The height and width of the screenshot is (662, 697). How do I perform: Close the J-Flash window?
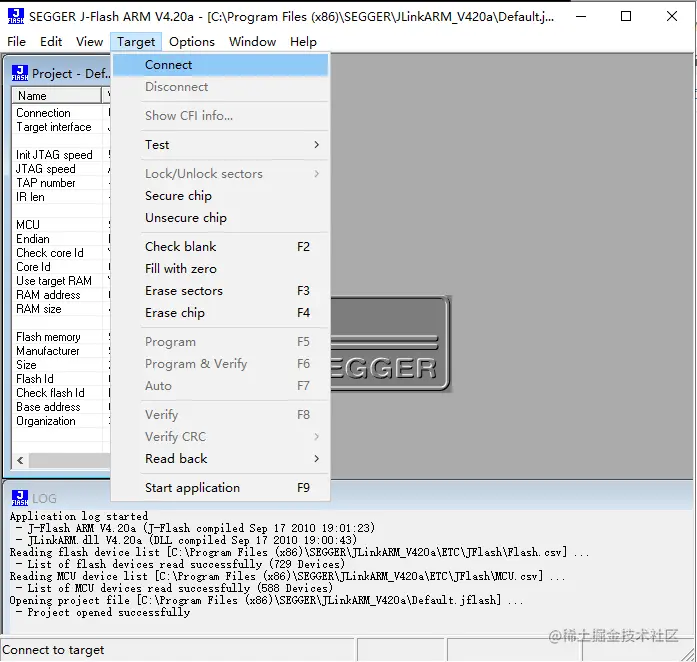coord(672,16)
